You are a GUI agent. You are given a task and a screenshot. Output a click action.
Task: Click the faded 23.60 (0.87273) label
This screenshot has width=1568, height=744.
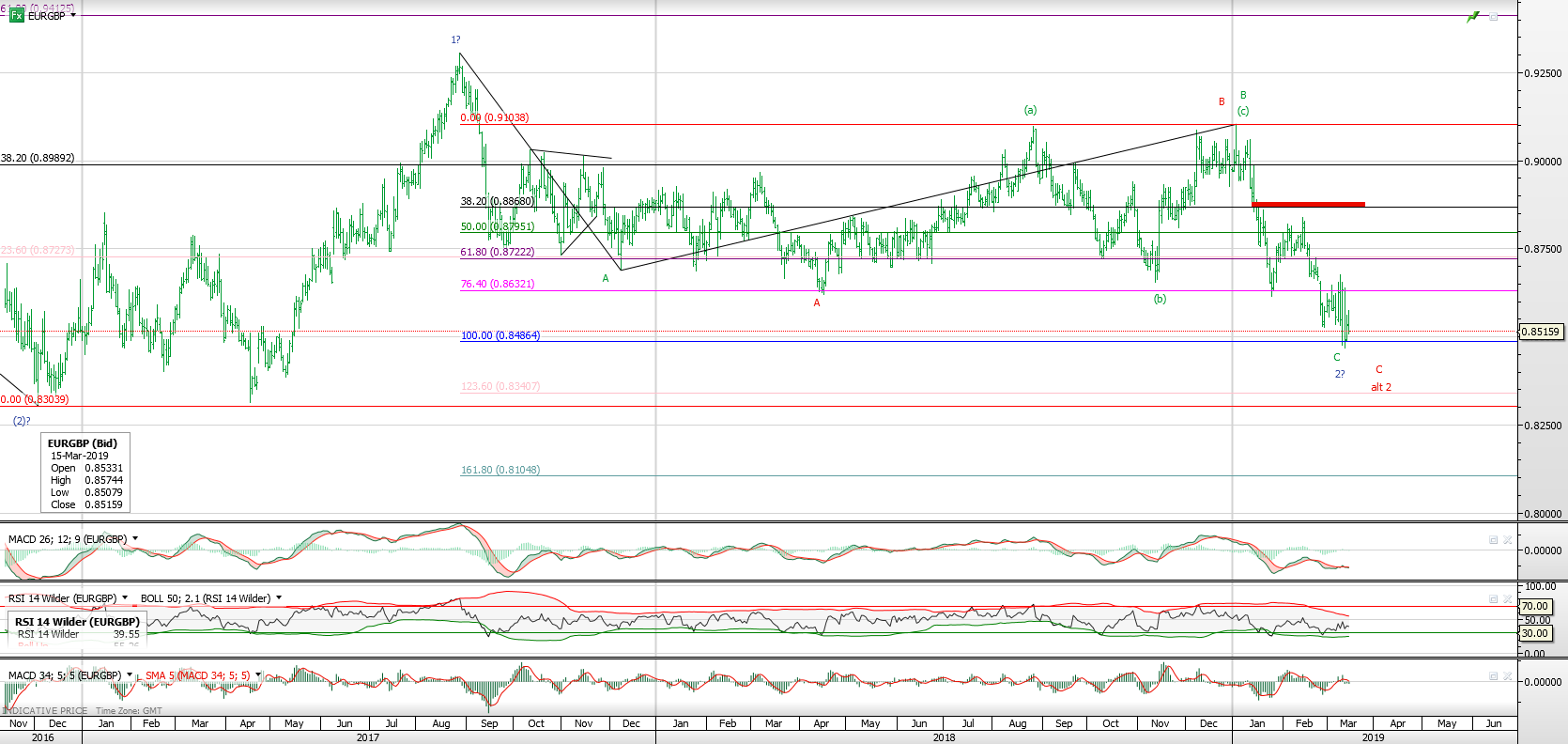(x=38, y=250)
